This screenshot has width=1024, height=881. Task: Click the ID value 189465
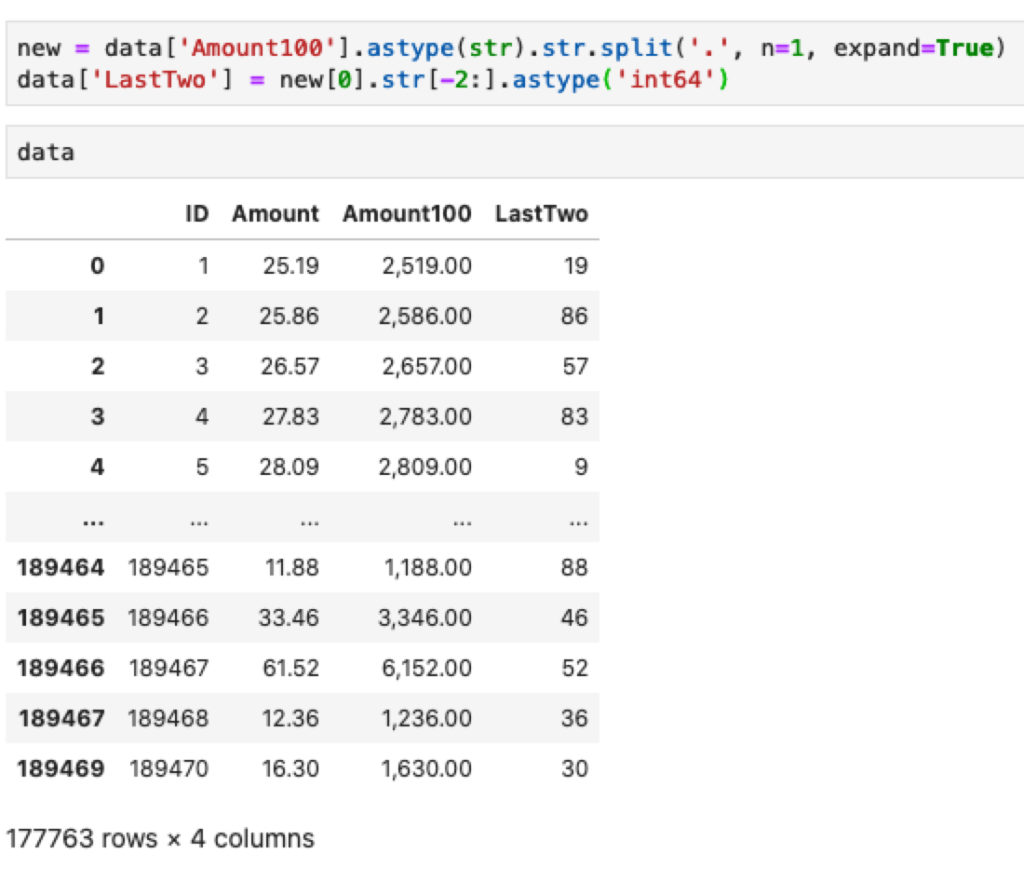pos(168,568)
